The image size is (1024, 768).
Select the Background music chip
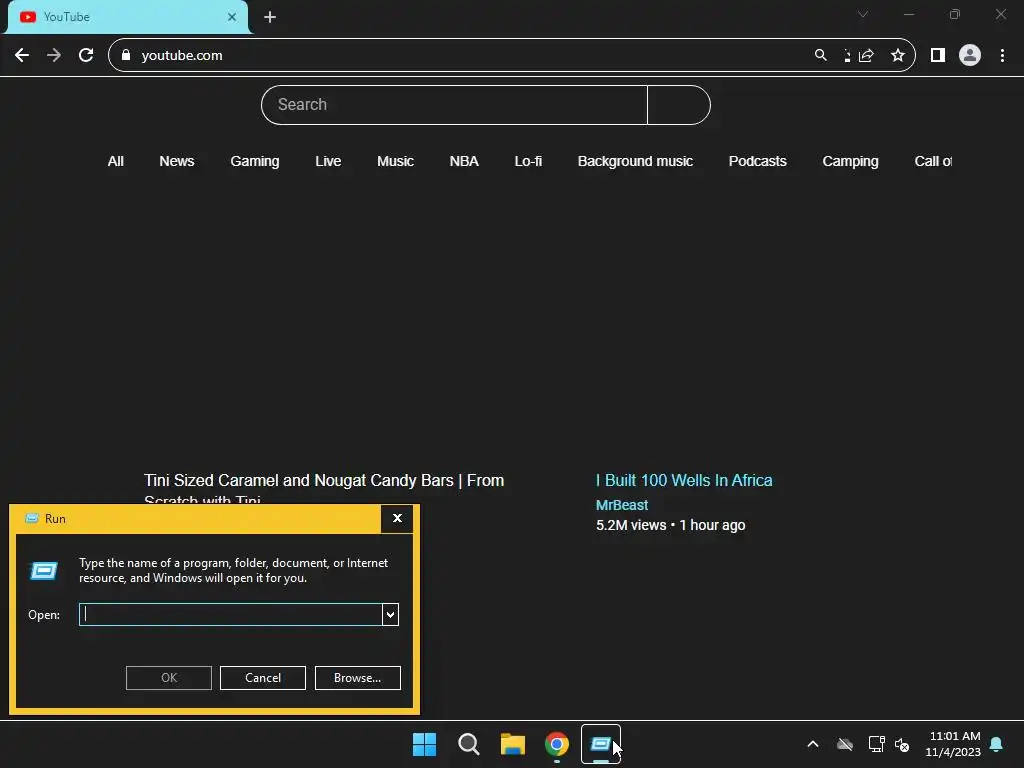tap(635, 161)
